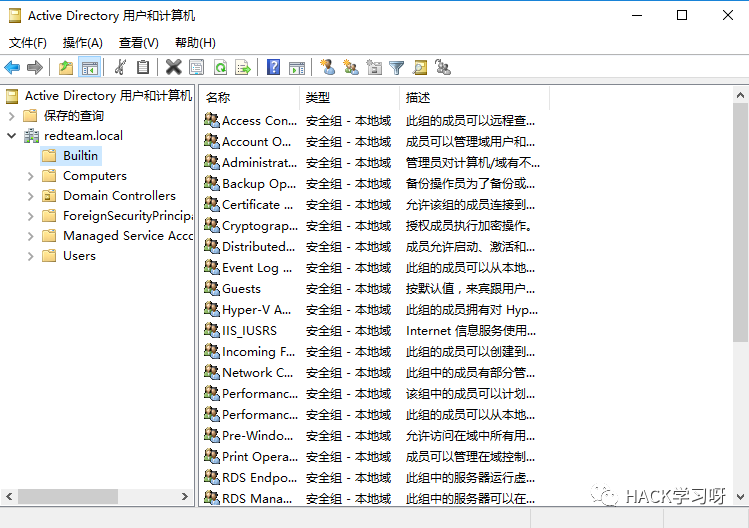Click the Export list icon
The image size is (749, 528).
(x=243, y=67)
